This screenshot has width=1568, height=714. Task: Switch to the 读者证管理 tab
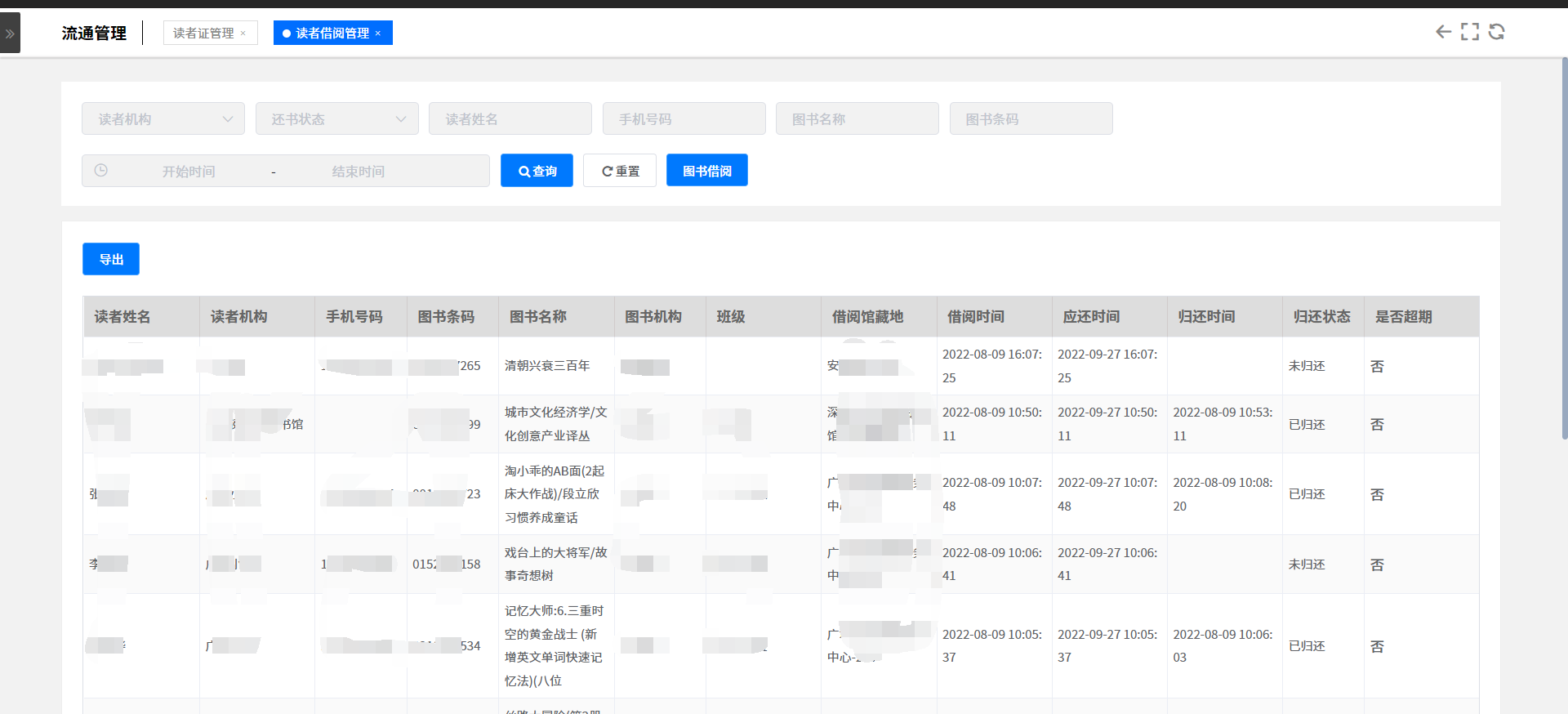click(203, 33)
